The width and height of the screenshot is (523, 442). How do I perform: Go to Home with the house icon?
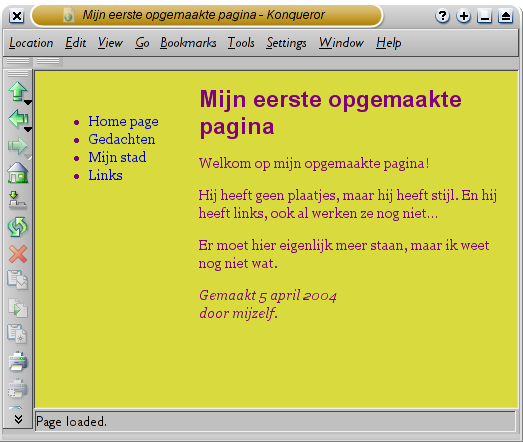[x=18, y=173]
